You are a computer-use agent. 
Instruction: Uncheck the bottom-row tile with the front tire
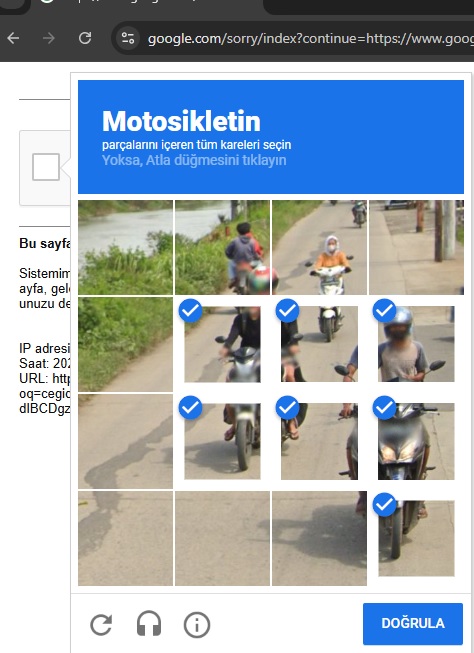point(416,538)
